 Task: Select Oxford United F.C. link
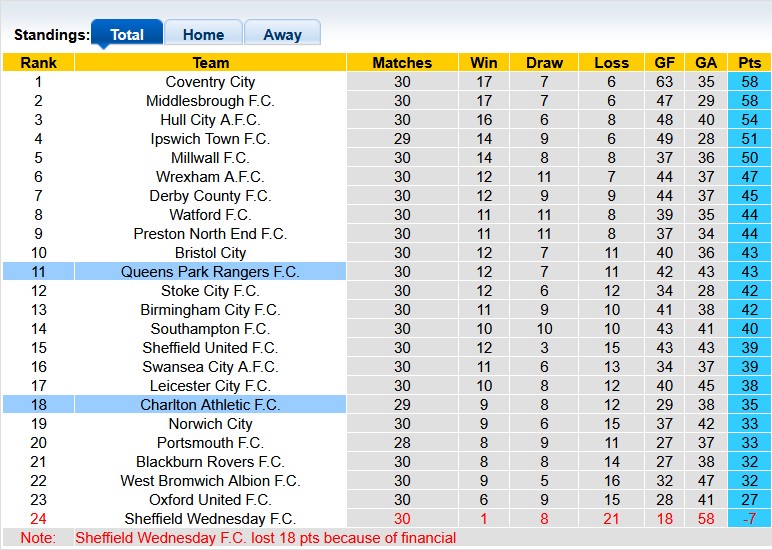(210, 500)
